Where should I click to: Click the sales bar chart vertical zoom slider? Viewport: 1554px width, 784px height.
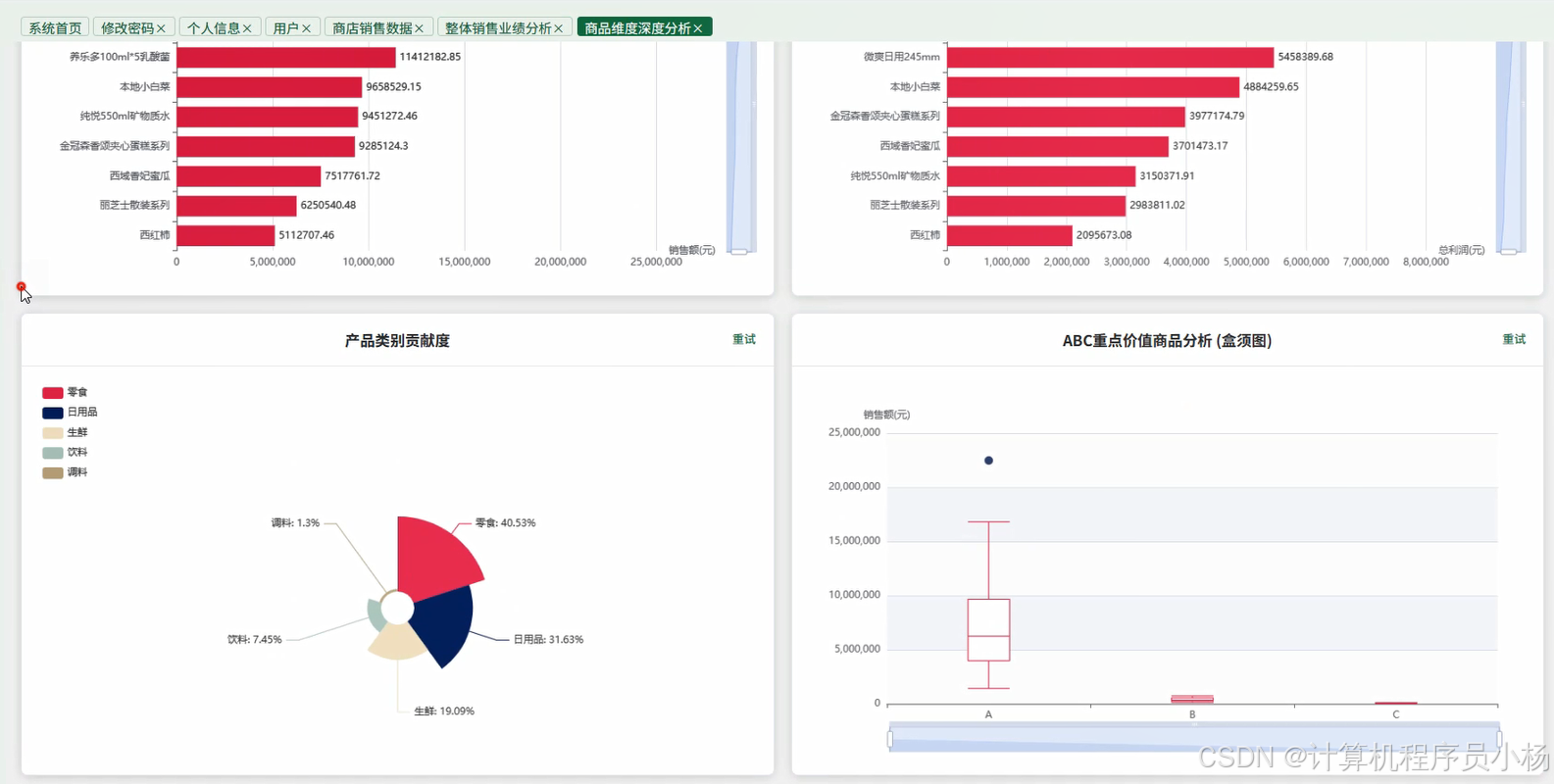[740, 147]
